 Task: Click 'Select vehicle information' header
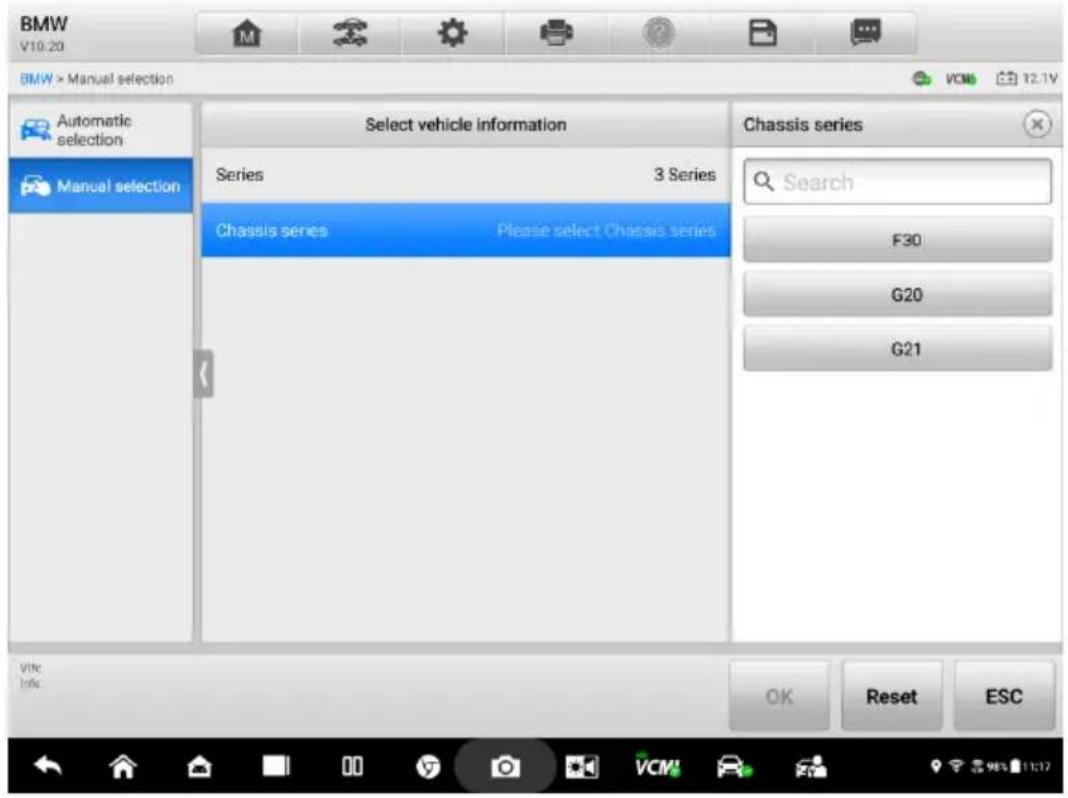tap(465, 125)
